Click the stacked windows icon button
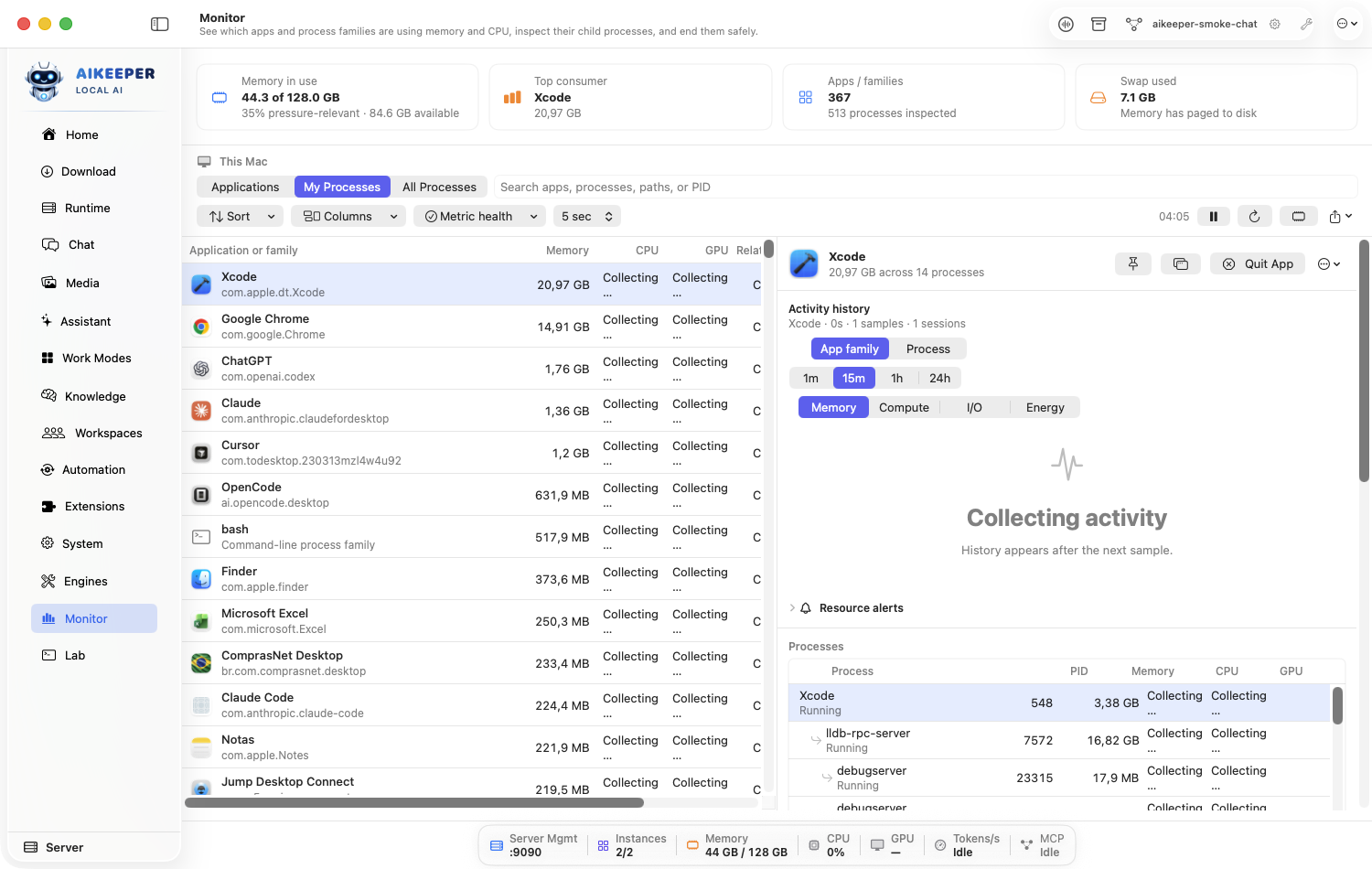 click(1181, 263)
